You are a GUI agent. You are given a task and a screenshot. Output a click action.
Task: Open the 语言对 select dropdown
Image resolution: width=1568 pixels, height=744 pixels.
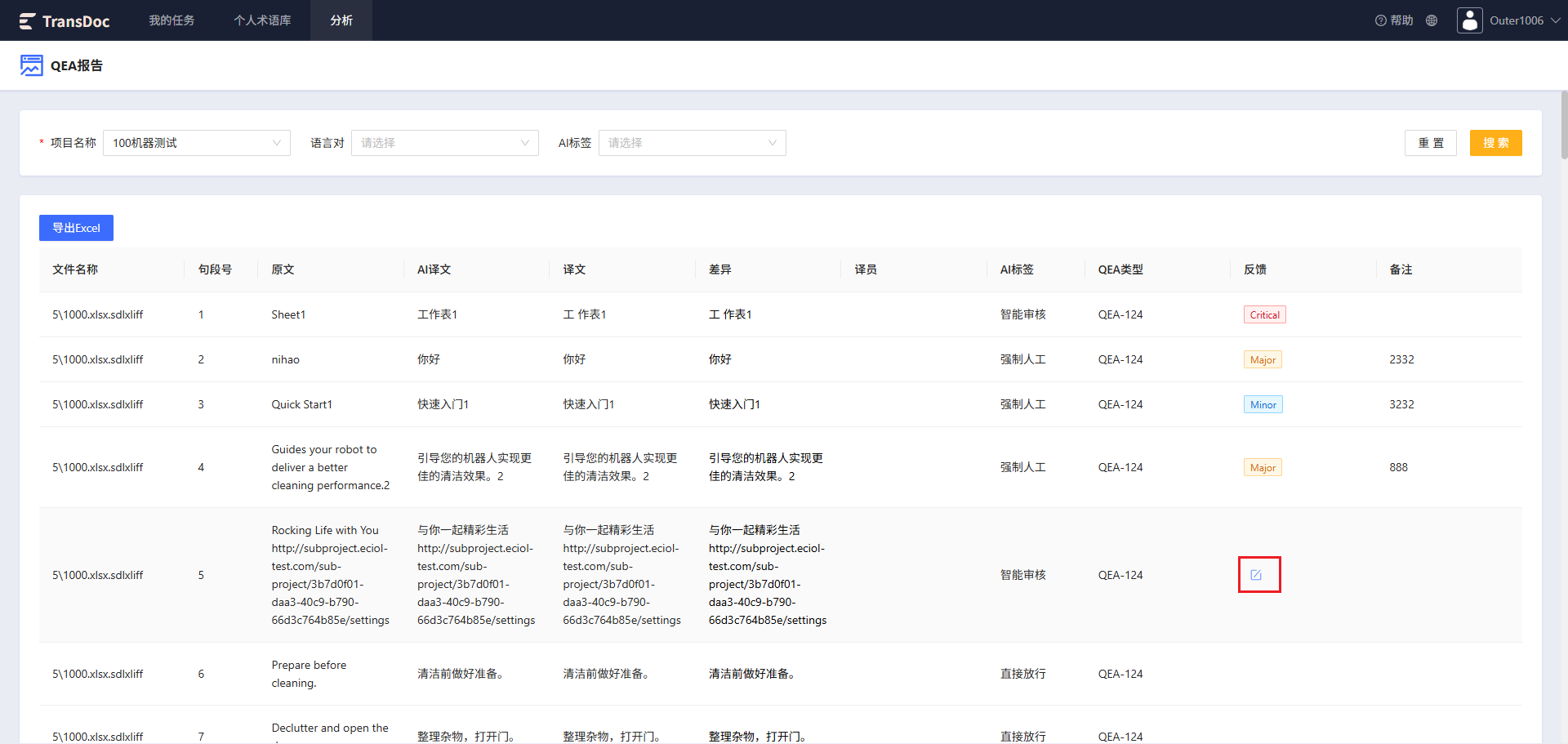445,143
